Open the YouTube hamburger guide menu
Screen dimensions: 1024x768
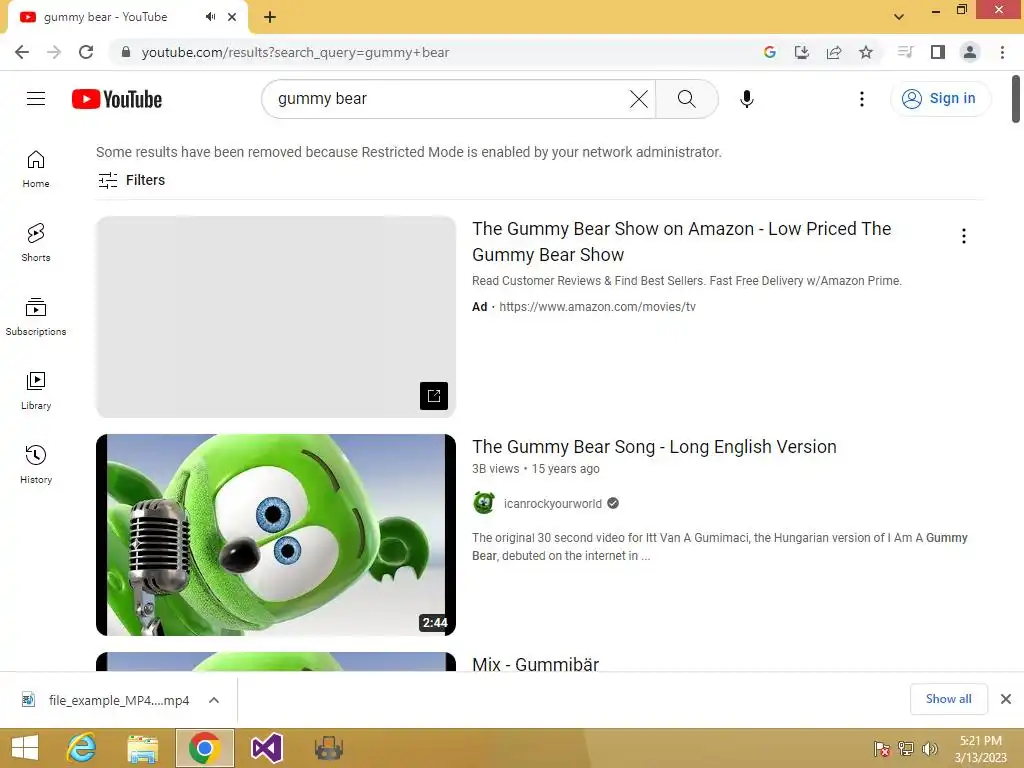[36, 99]
